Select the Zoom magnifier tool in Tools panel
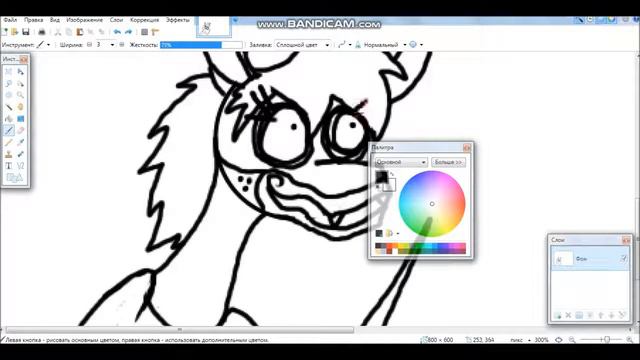Image resolution: width=640 pixels, height=360 pixels. pos(20,96)
